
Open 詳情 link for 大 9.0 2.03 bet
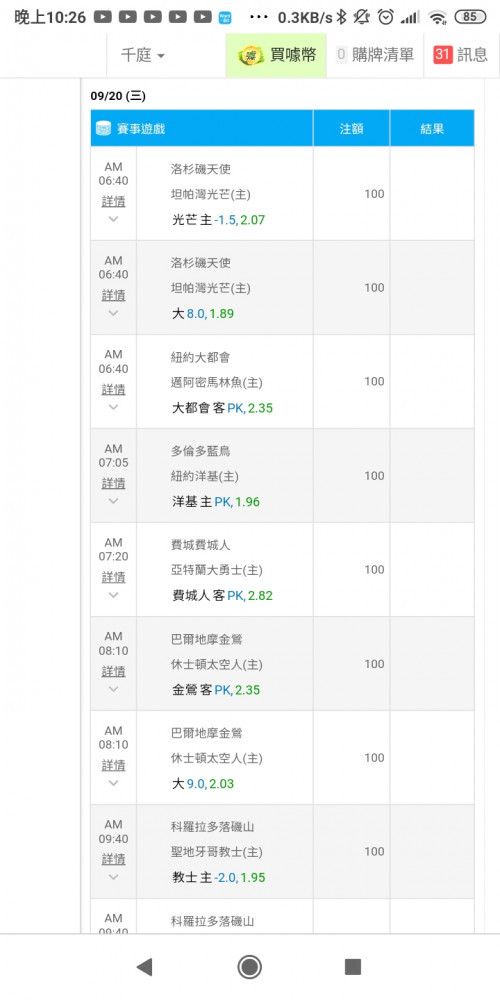tap(114, 765)
